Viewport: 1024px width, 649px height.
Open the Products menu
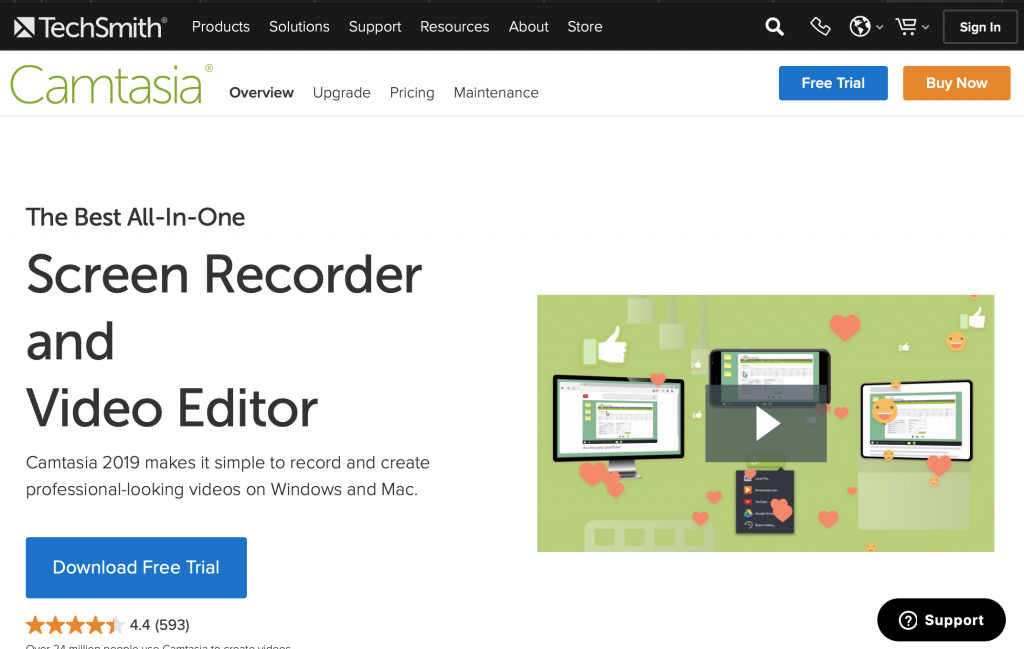coord(221,27)
